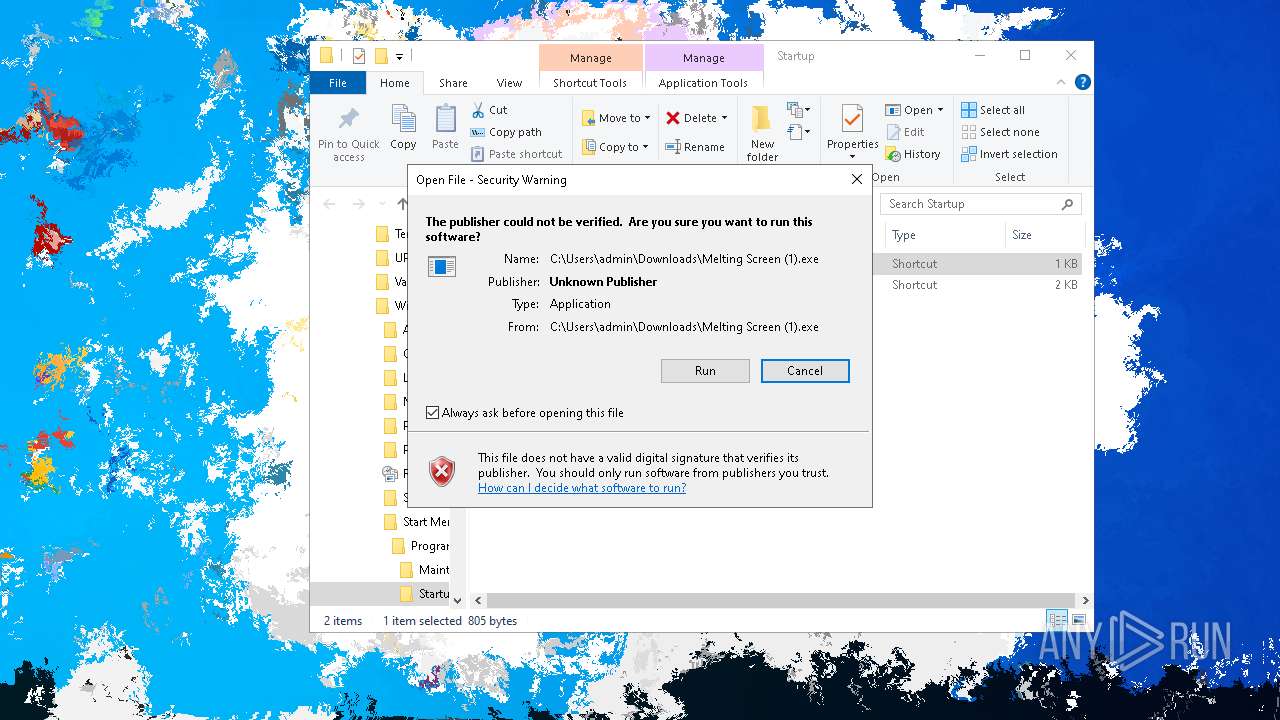Image resolution: width=1280 pixels, height=720 pixels.
Task: Click the History ribbon icon
Action: (x=893, y=155)
